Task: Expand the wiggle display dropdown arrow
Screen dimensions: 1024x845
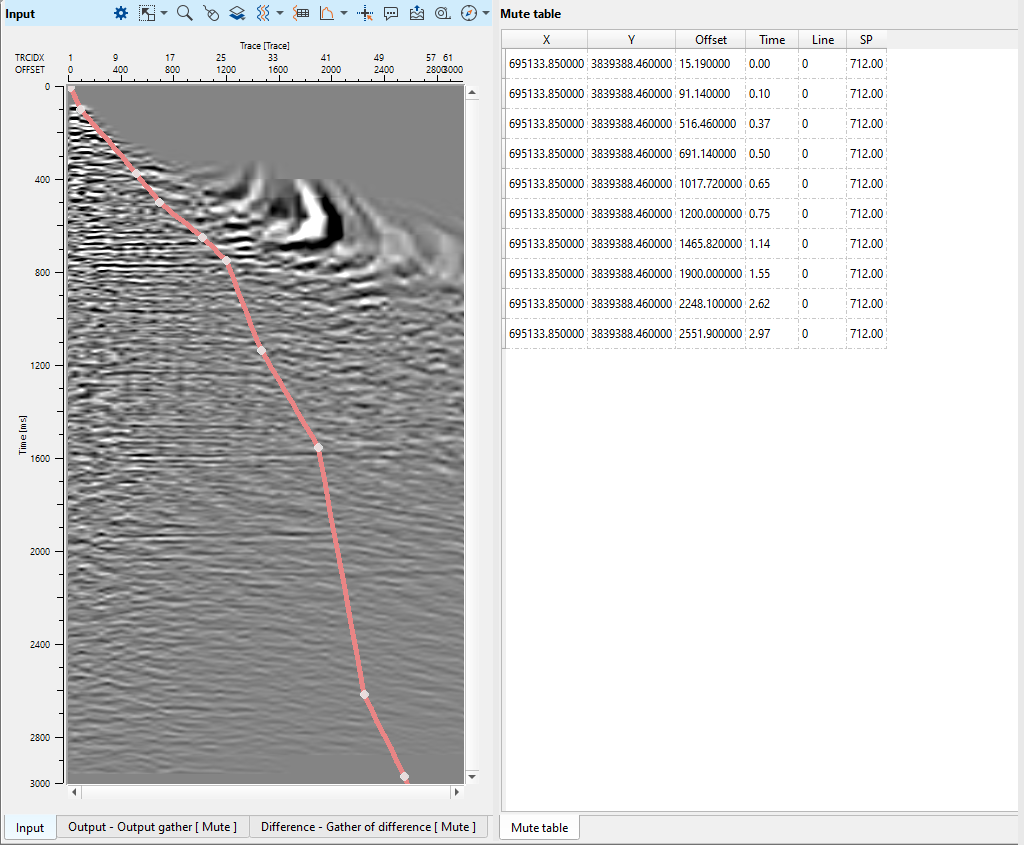Action: [279, 14]
